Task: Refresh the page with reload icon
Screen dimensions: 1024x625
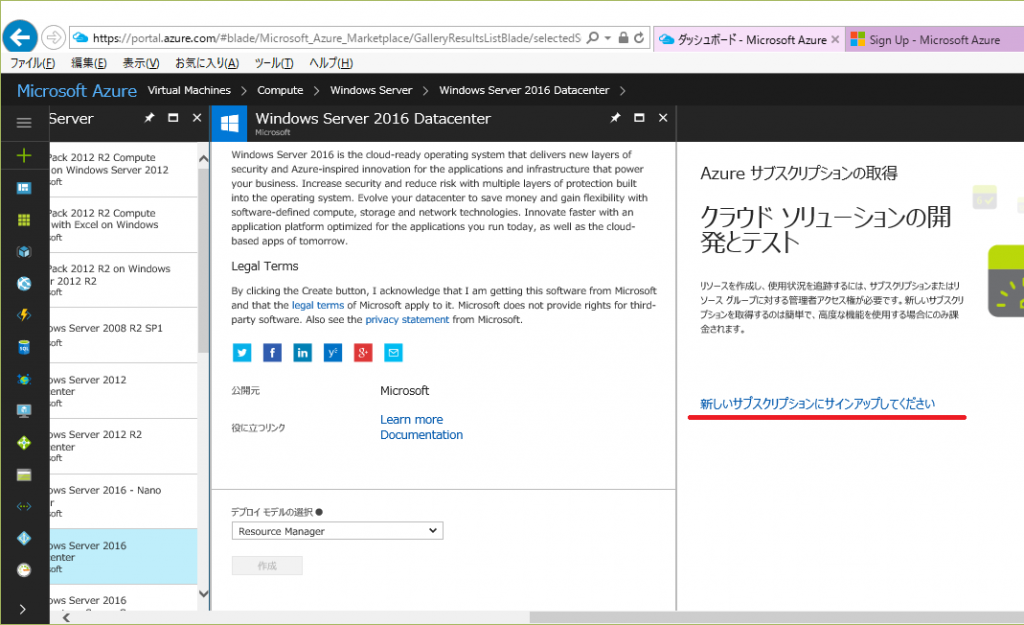Action: click(x=639, y=38)
